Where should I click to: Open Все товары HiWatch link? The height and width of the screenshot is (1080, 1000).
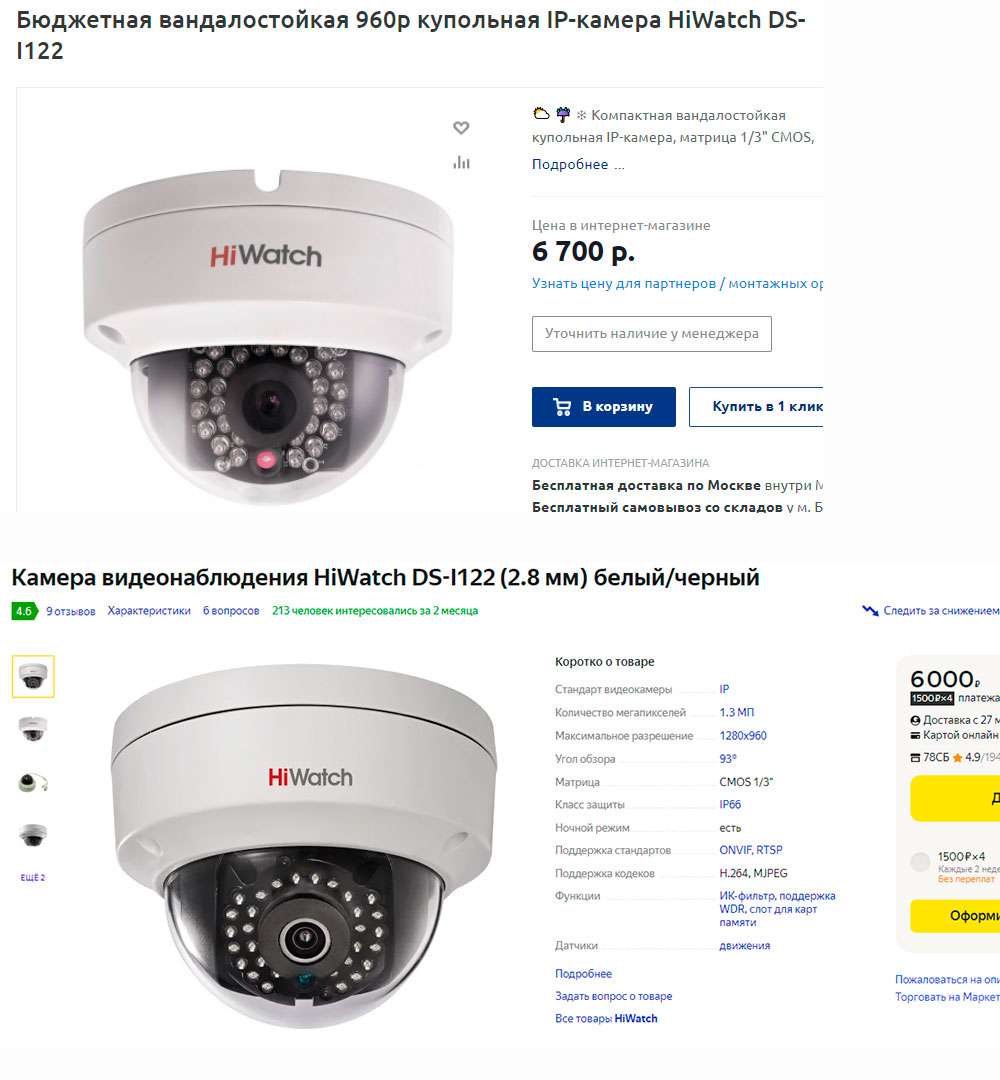click(606, 1018)
